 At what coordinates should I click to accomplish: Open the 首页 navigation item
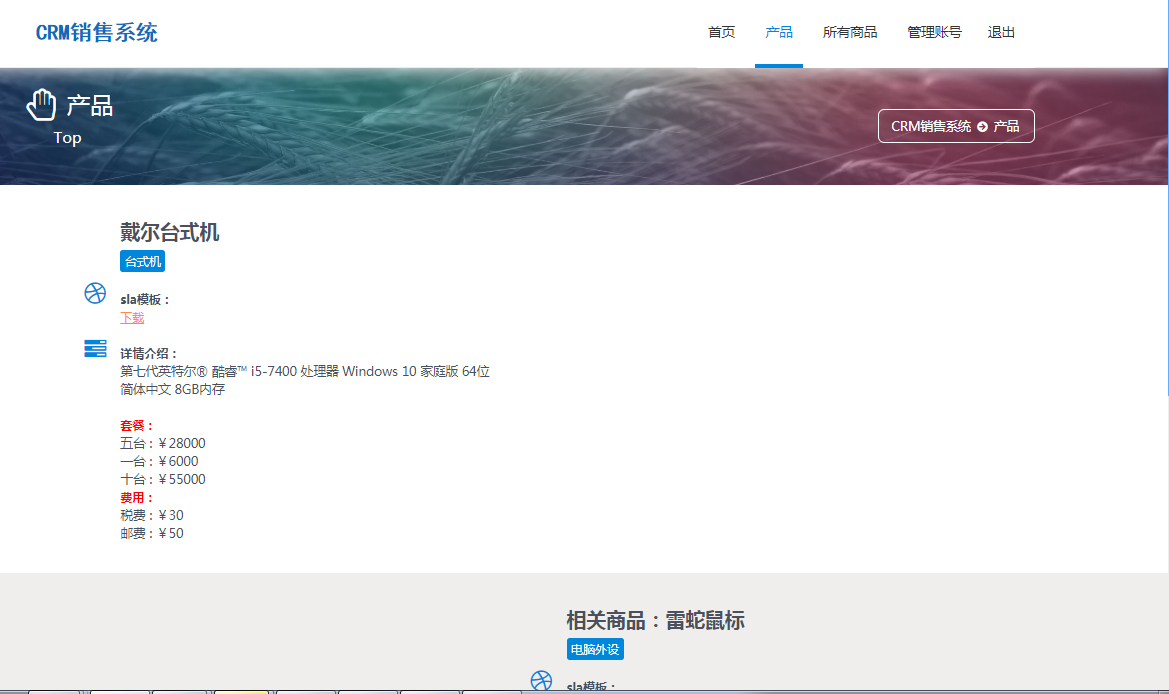721,31
